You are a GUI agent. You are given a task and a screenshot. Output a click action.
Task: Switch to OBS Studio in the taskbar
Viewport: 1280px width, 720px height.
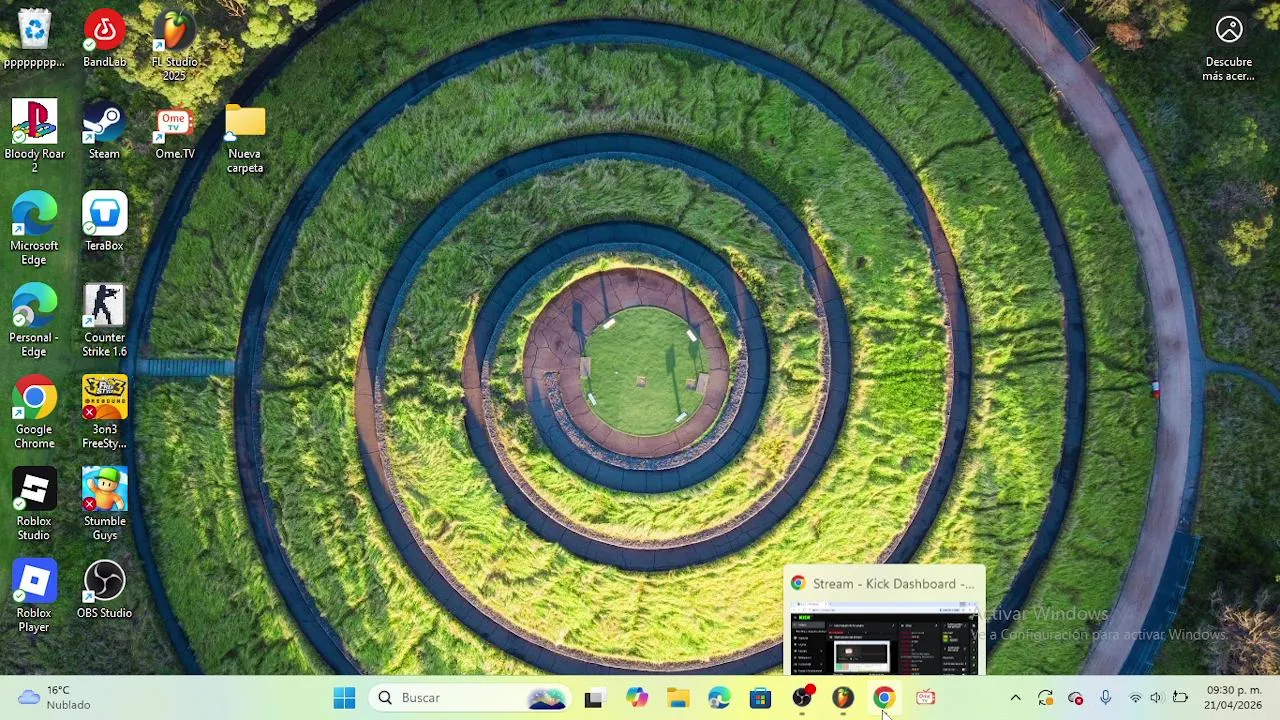(x=802, y=698)
